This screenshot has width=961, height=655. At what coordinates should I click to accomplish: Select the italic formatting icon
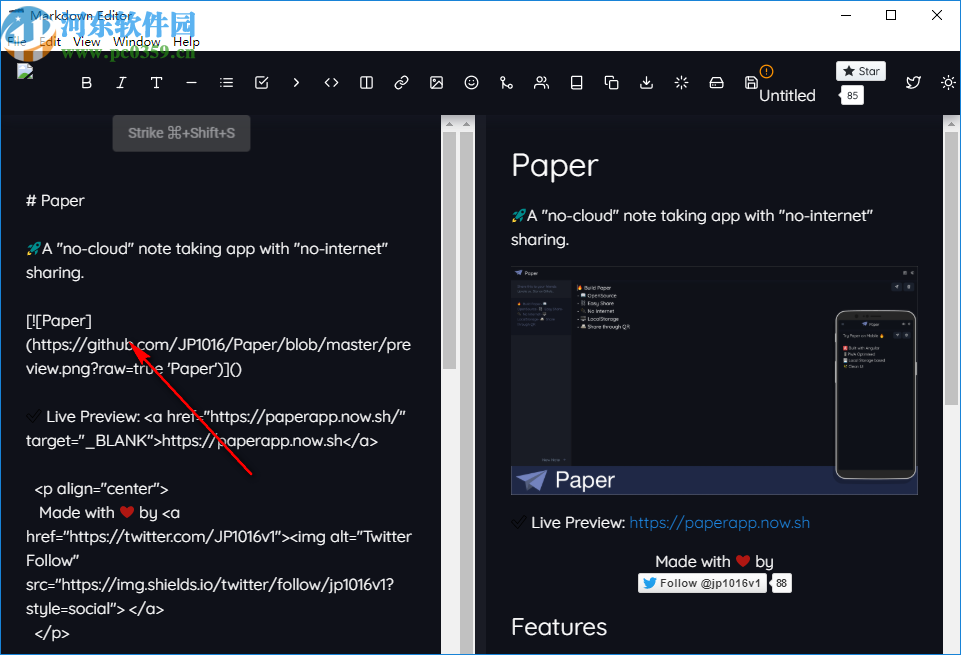121,82
